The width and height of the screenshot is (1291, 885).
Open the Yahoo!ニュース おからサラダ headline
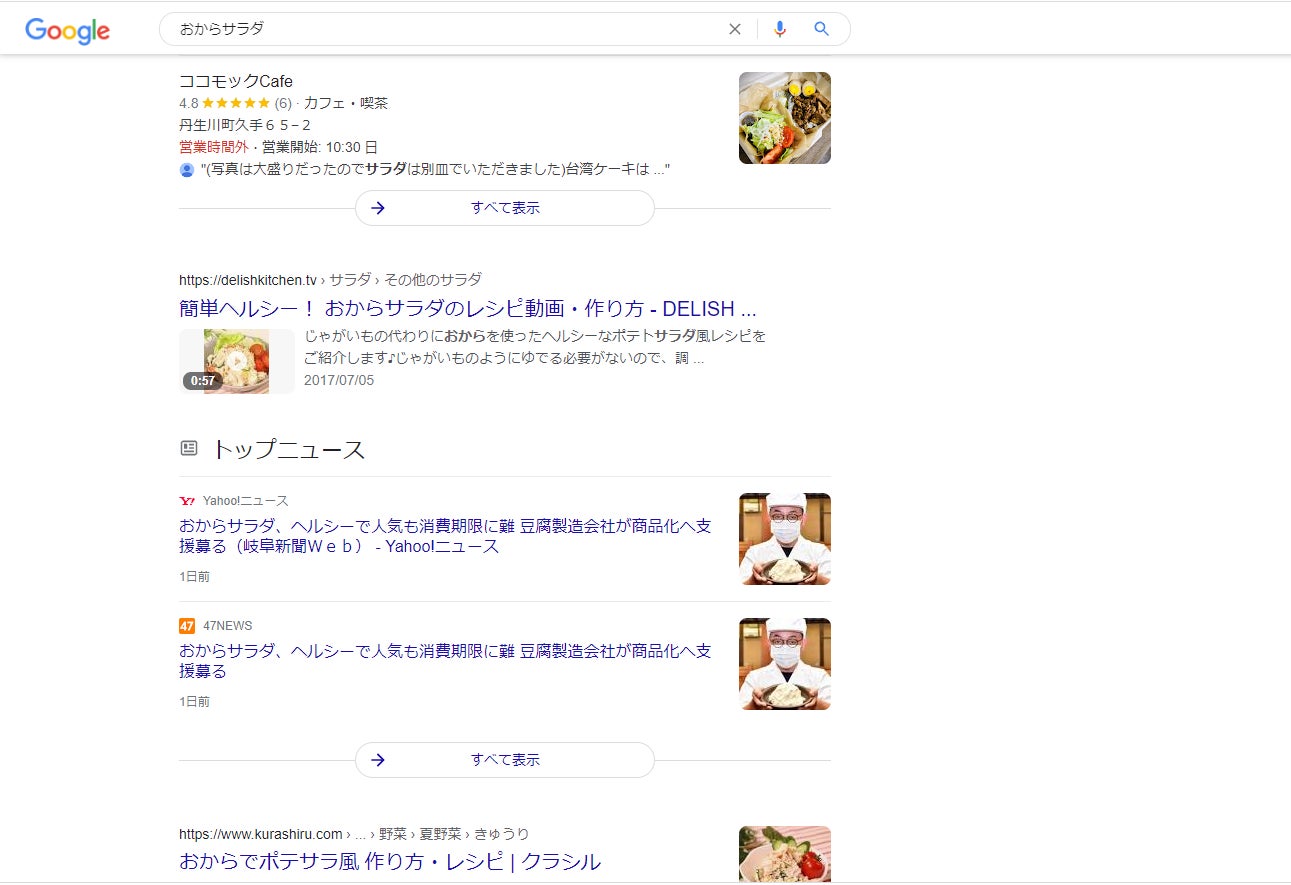pyautogui.click(x=445, y=536)
